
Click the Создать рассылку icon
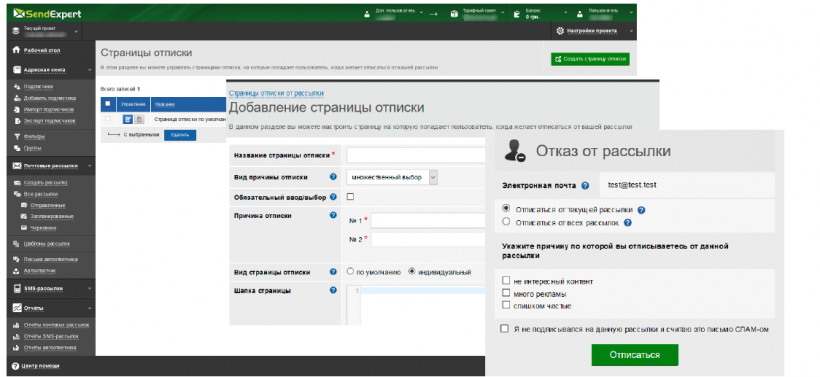[x=17, y=183]
